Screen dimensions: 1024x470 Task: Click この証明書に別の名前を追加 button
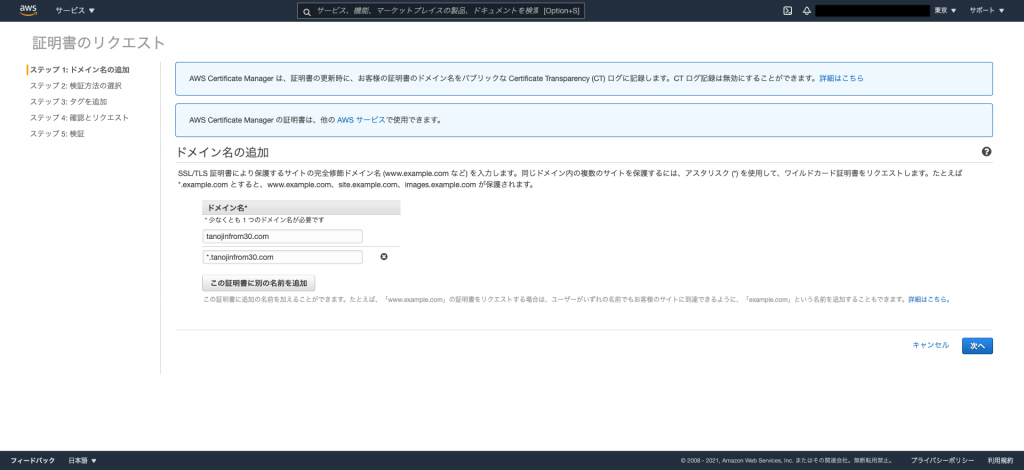(259, 283)
